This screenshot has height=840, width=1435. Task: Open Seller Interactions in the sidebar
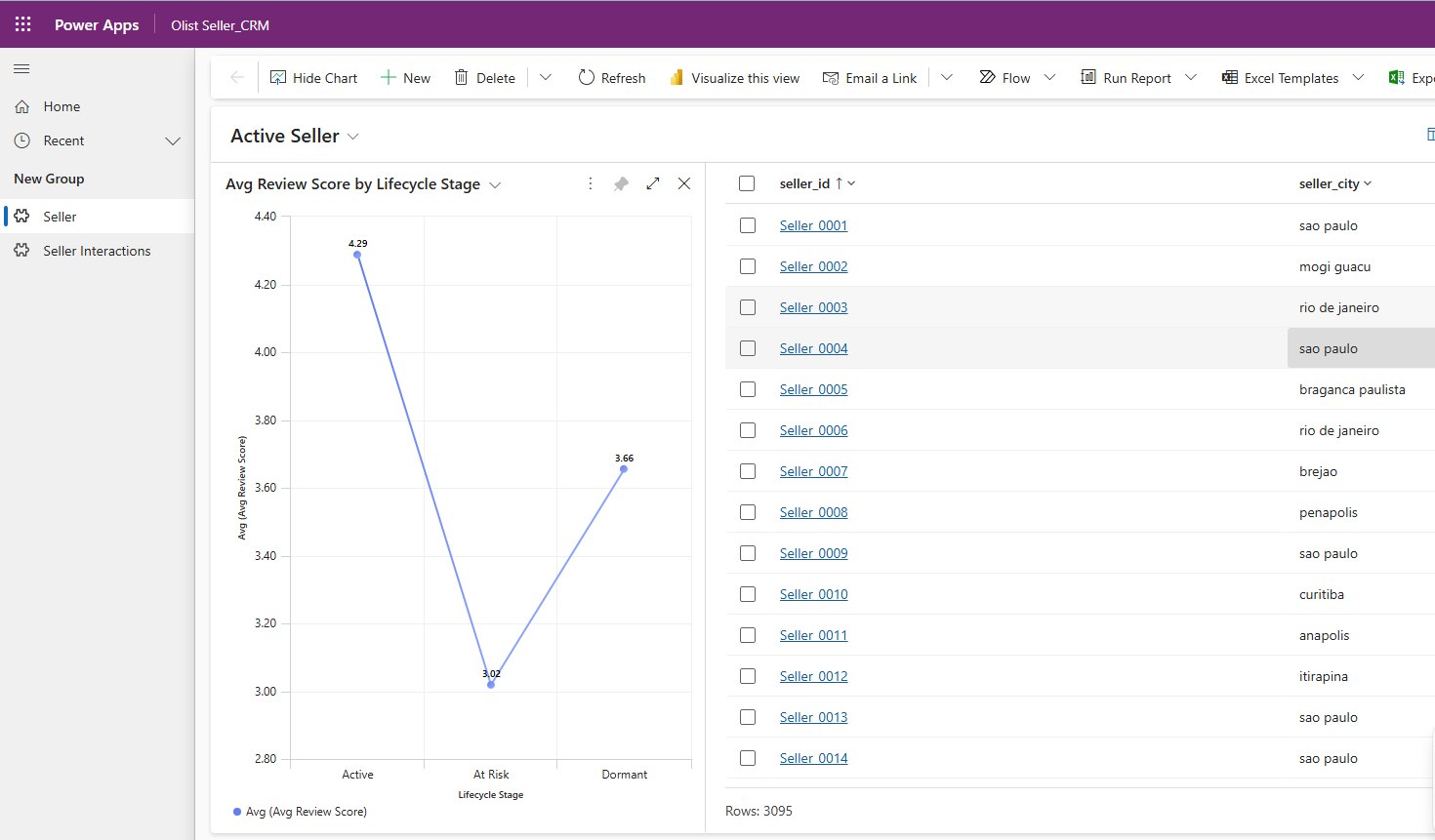point(97,251)
